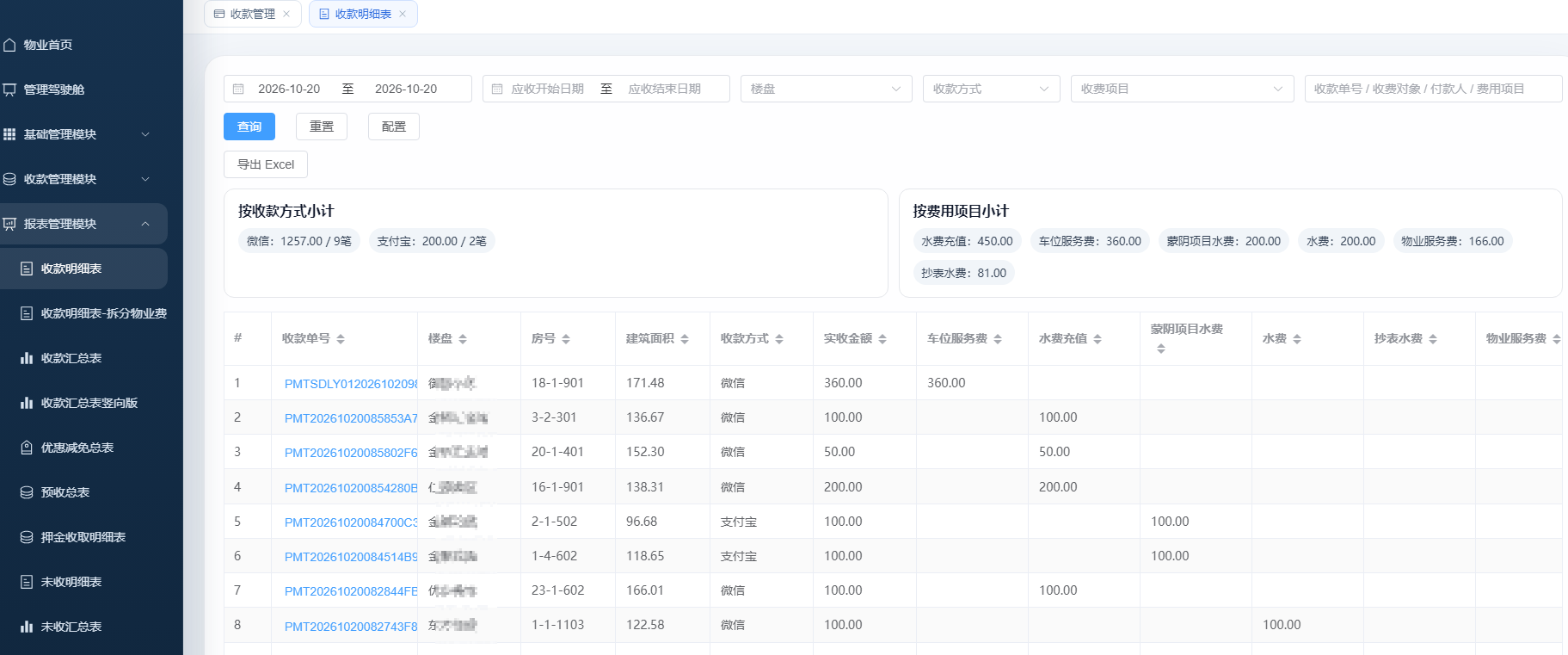This screenshot has height=655, width=1568.
Task: Switch to the 收款明细表 tab
Action: click(x=363, y=14)
